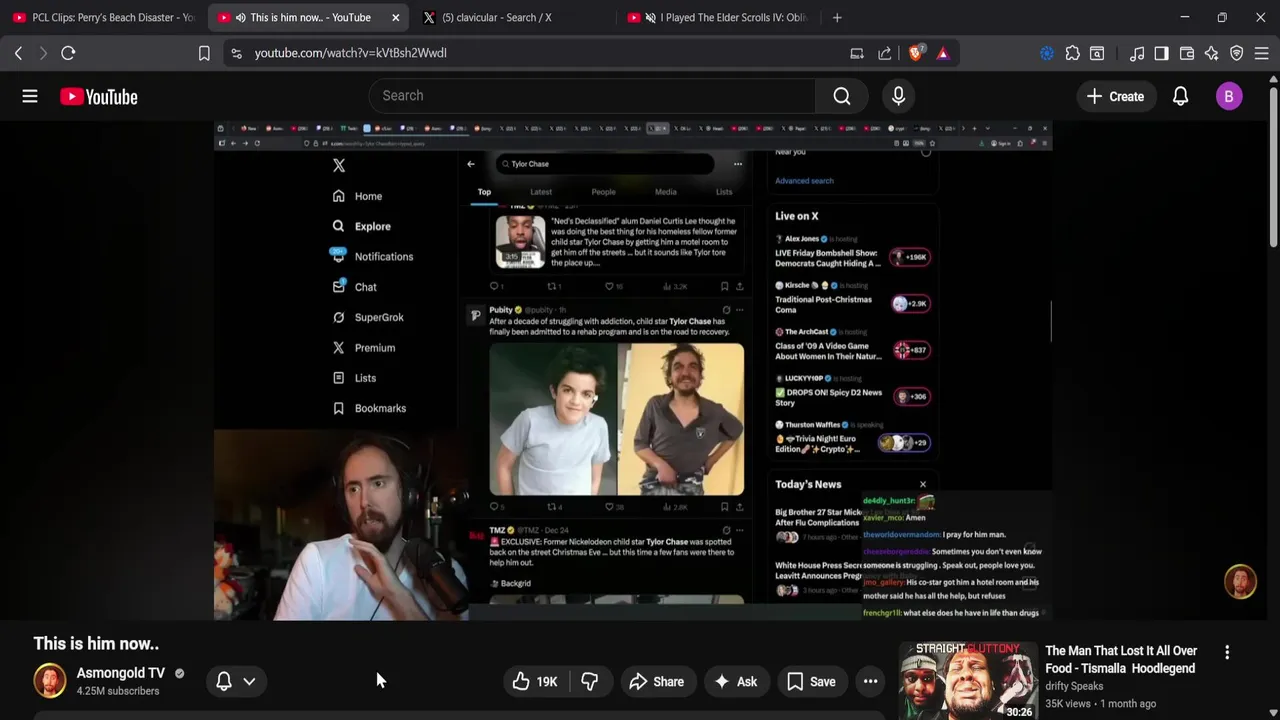This screenshot has width=1280, height=720.
Task: Click the Ask button
Action: [x=735, y=682]
